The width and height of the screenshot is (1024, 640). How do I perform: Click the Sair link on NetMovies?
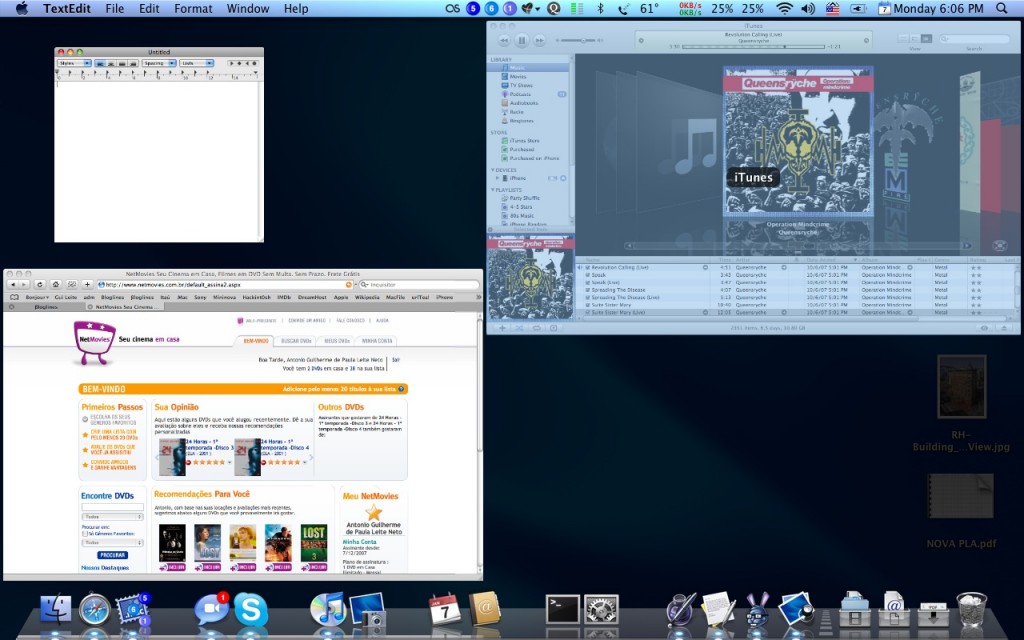pos(396,360)
